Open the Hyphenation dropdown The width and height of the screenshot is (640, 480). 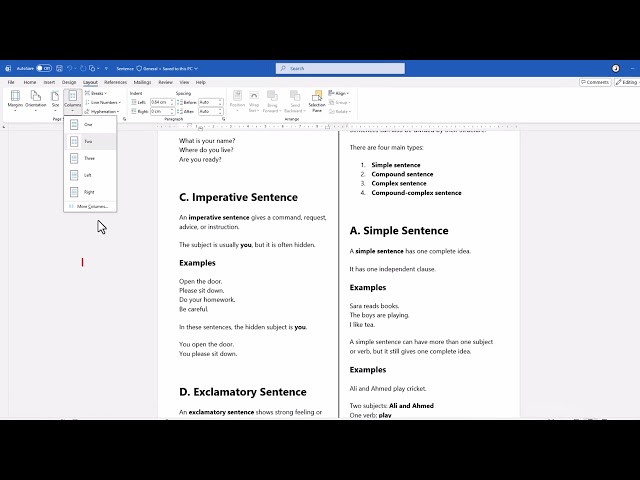pos(102,111)
